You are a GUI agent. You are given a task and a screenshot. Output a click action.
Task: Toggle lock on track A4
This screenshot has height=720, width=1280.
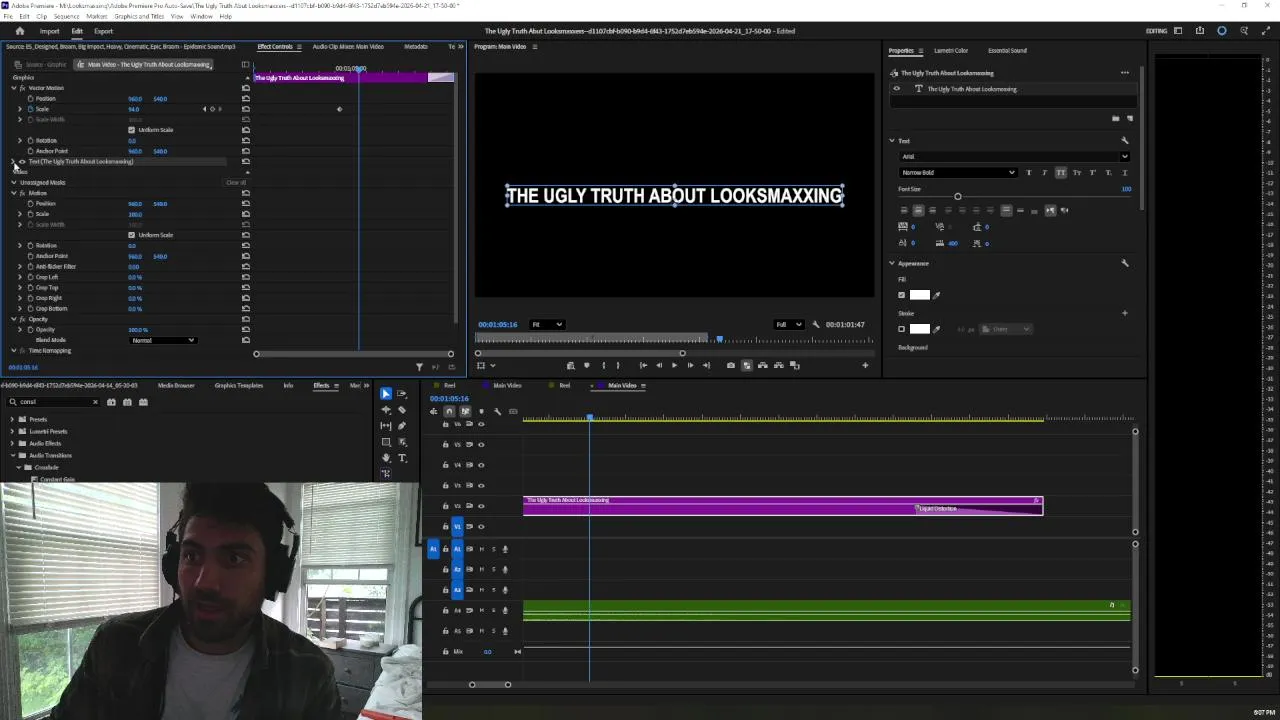446,610
